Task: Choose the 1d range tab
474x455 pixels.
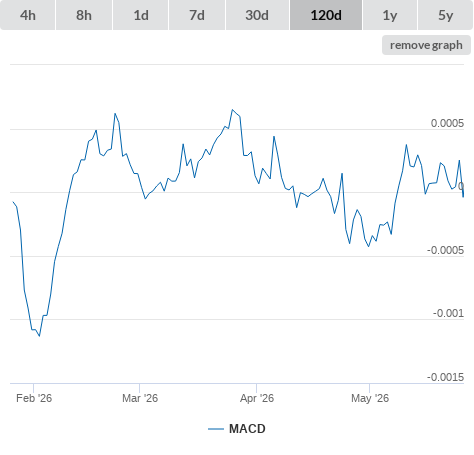Action: click(141, 15)
